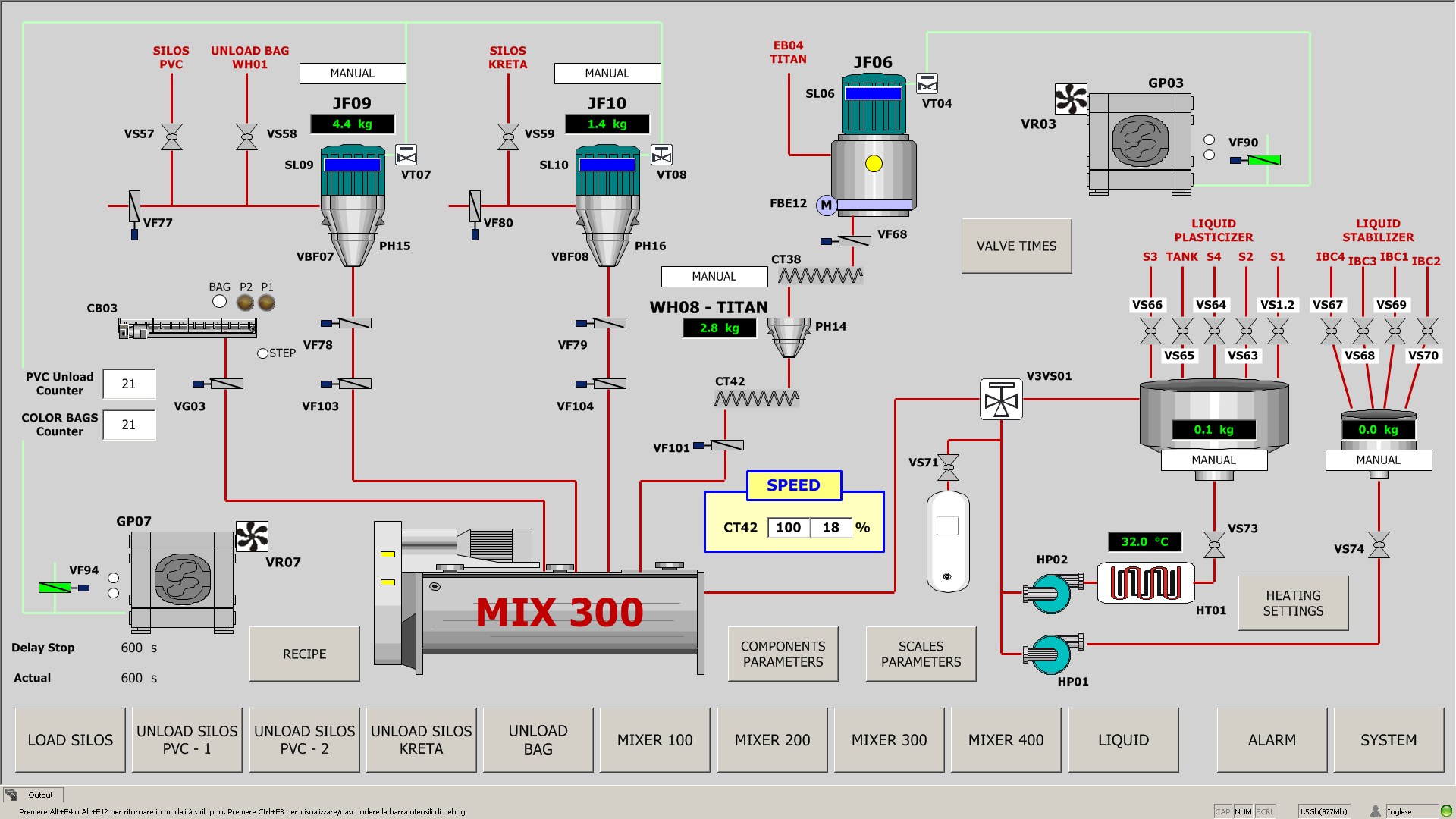Click the VT07 vent valve icon

coord(406,155)
